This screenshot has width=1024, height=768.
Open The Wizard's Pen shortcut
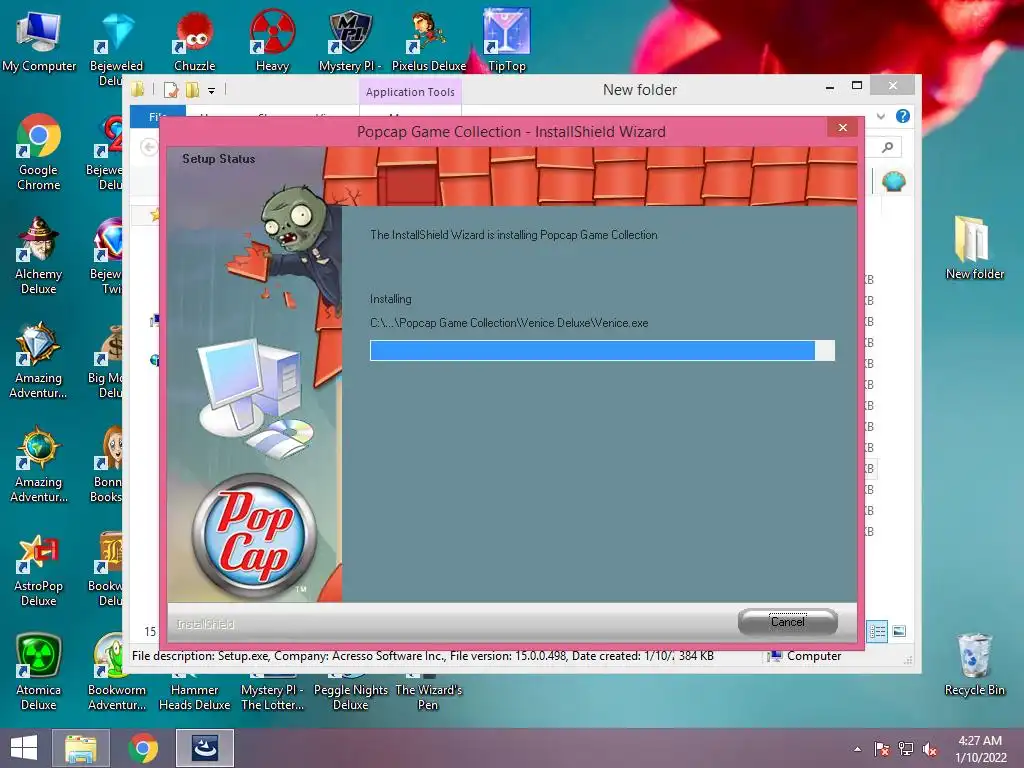[x=428, y=696]
